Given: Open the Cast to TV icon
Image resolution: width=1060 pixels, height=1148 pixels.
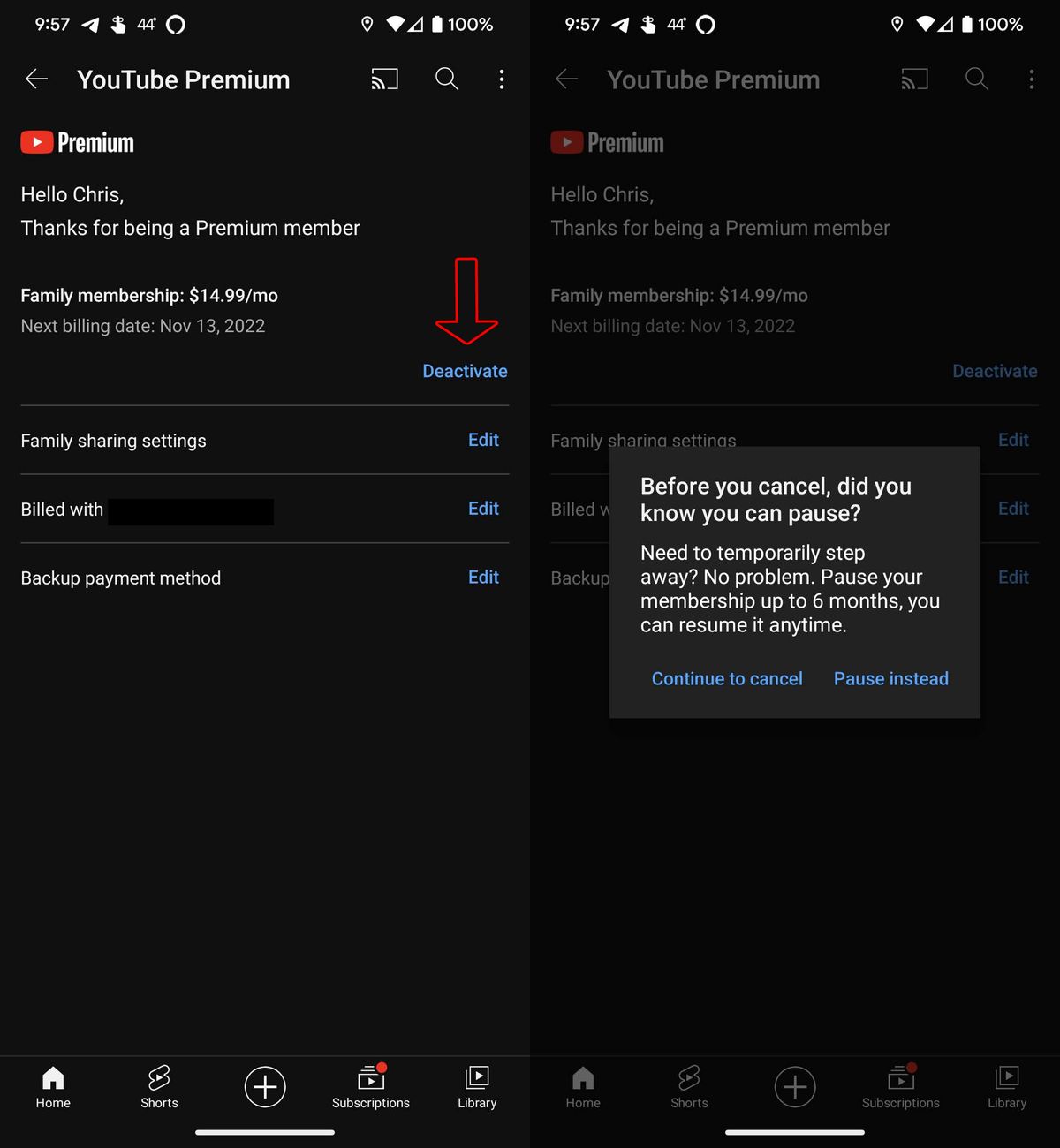Looking at the screenshot, I should (384, 79).
